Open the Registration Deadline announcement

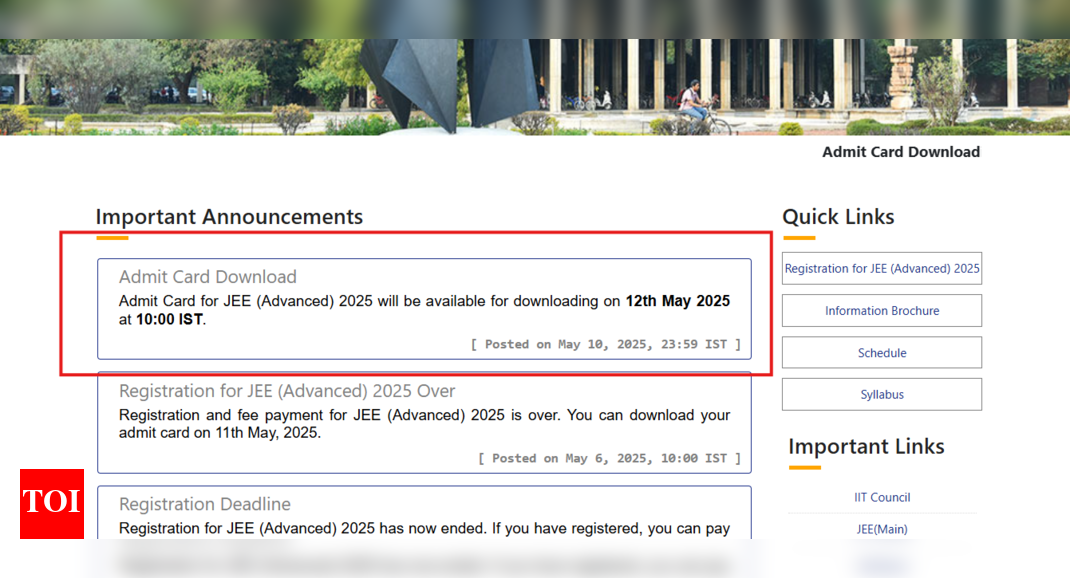[205, 504]
